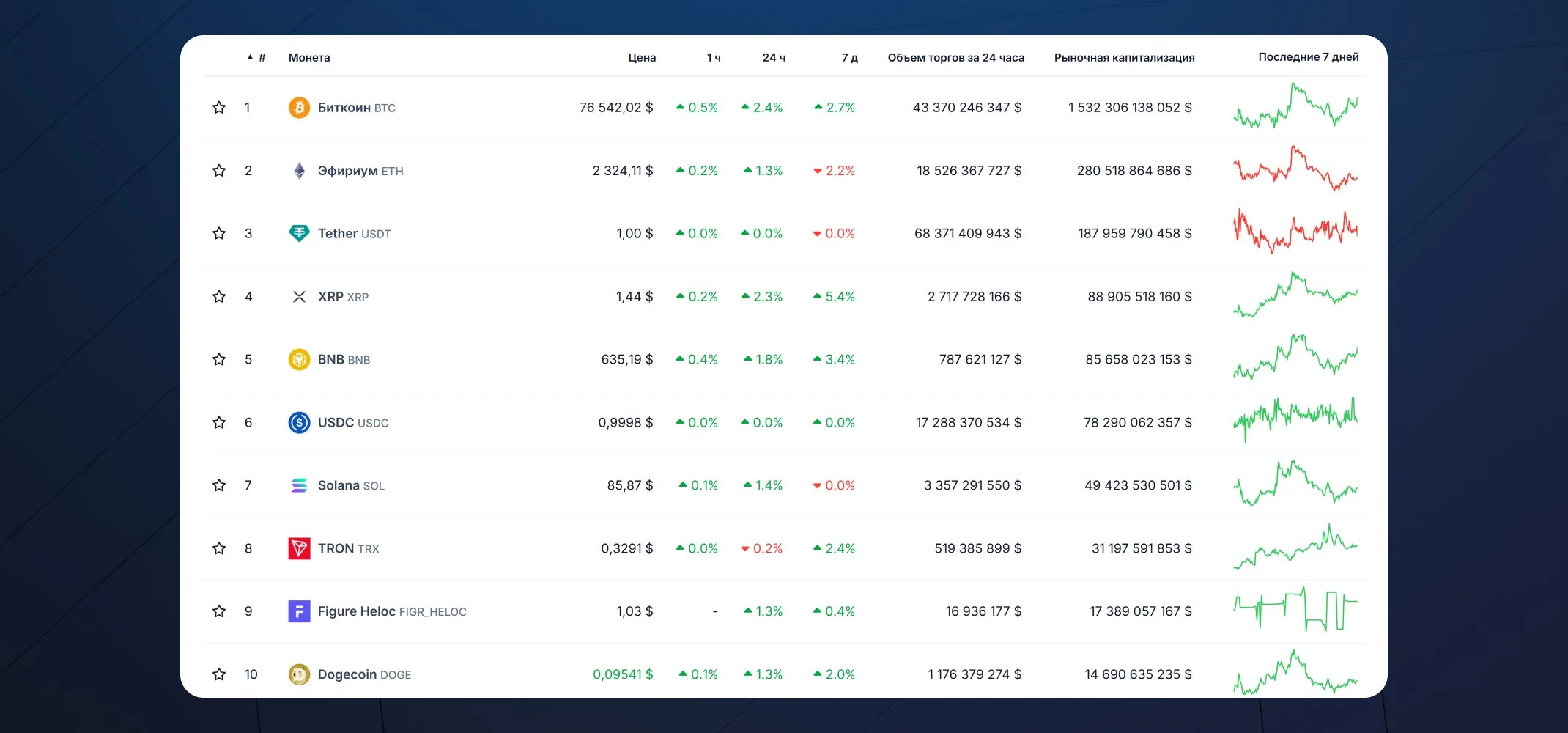Image resolution: width=1568 pixels, height=733 pixels.
Task: View the Dogecoin 7-day sparkline chart
Action: (1295, 671)
